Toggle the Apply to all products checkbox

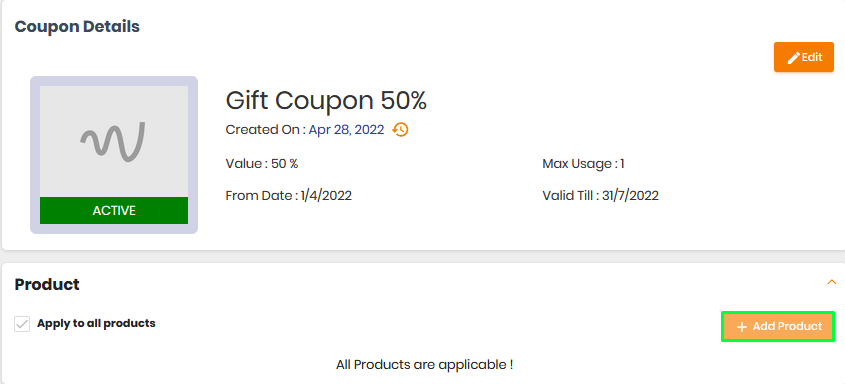click(x=22, y=324)
